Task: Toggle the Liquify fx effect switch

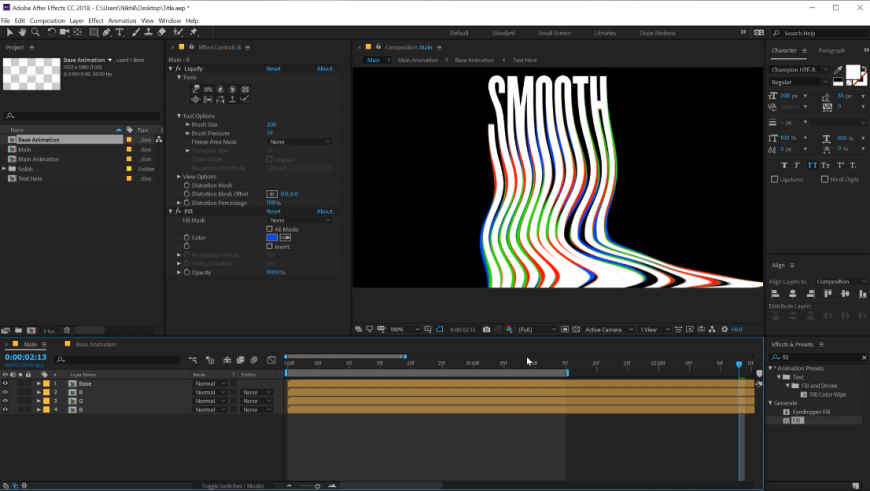Action: coord(179,69)
